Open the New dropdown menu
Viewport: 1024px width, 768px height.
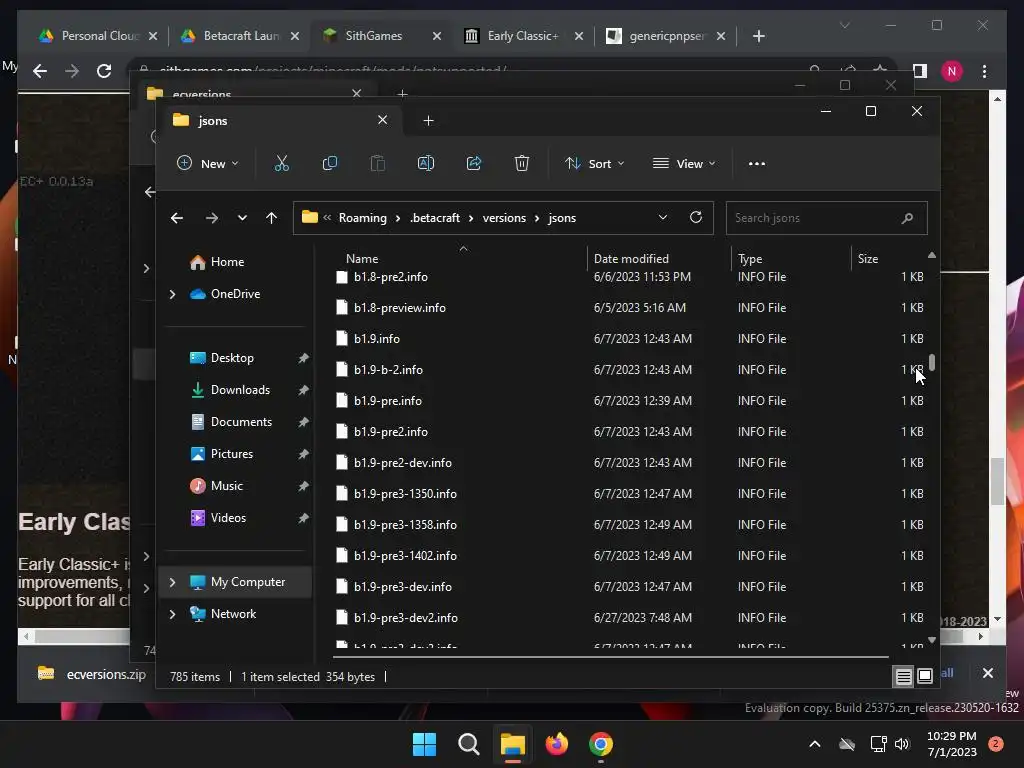tap(208, 163)
